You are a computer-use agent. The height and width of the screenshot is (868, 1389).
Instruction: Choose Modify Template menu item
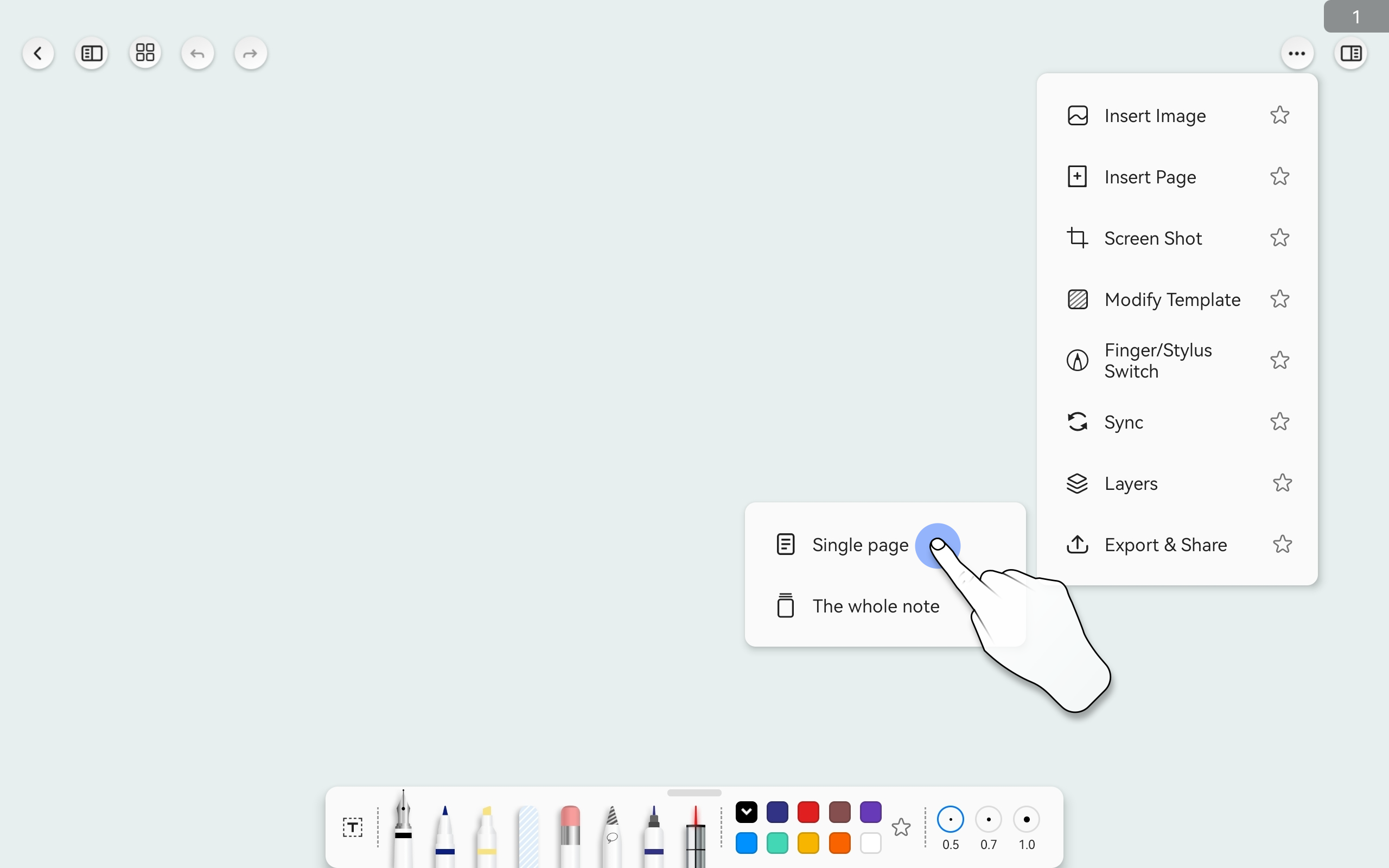point(1172,299)
